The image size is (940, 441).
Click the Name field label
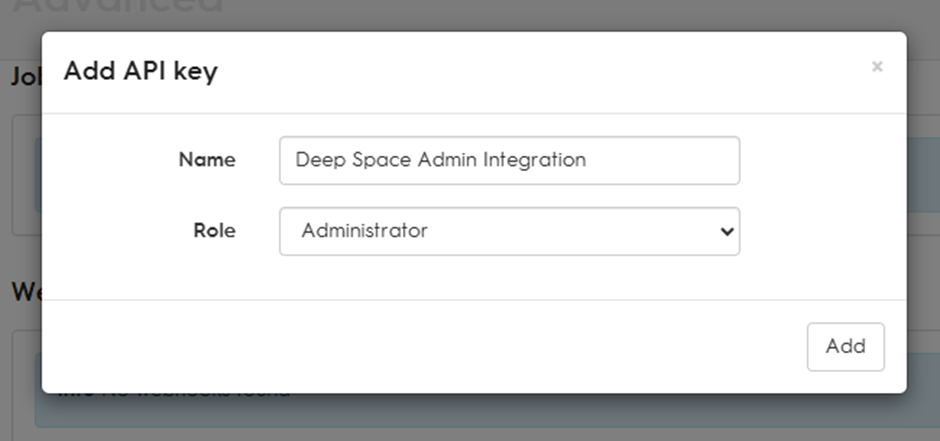207,160
